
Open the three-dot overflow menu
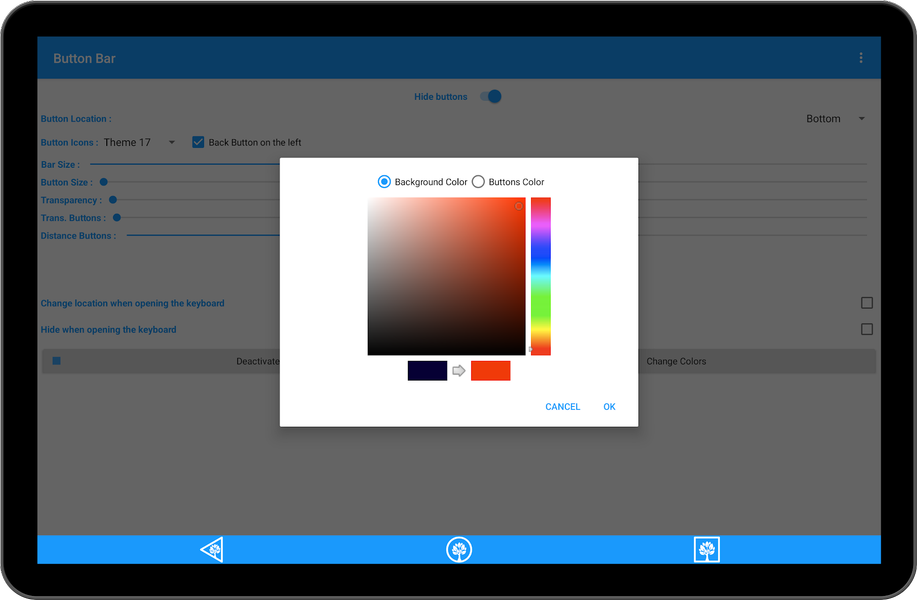coord(860,58)
